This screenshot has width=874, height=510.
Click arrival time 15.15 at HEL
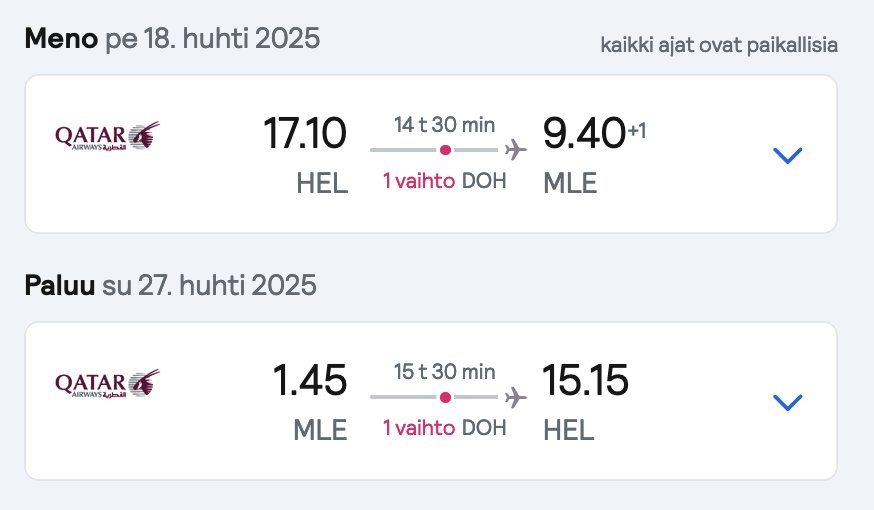coord(585,380)
